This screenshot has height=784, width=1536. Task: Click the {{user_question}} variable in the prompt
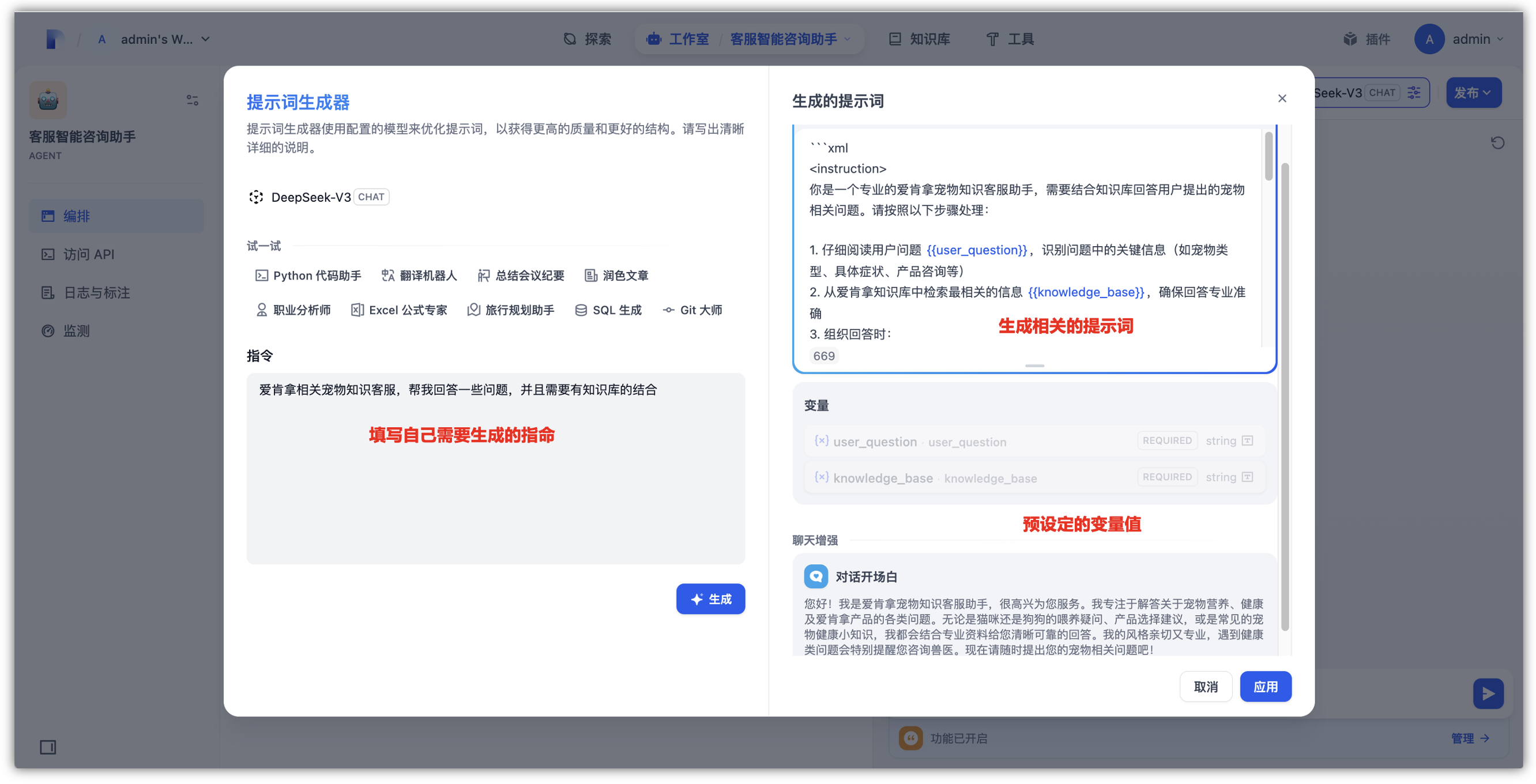coord(977,250)
